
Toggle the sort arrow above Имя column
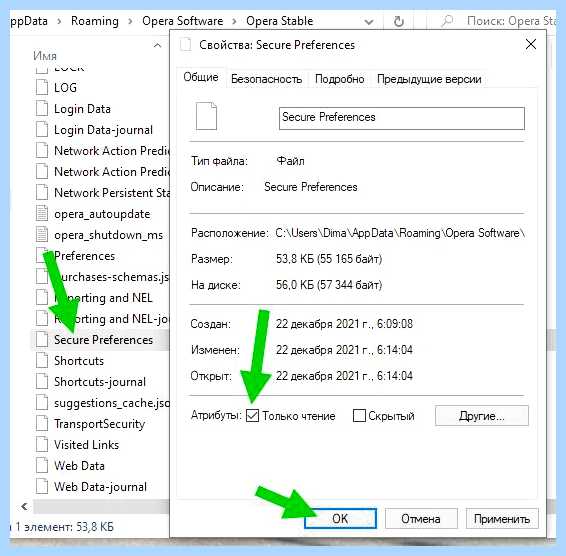tap(157, 45)
